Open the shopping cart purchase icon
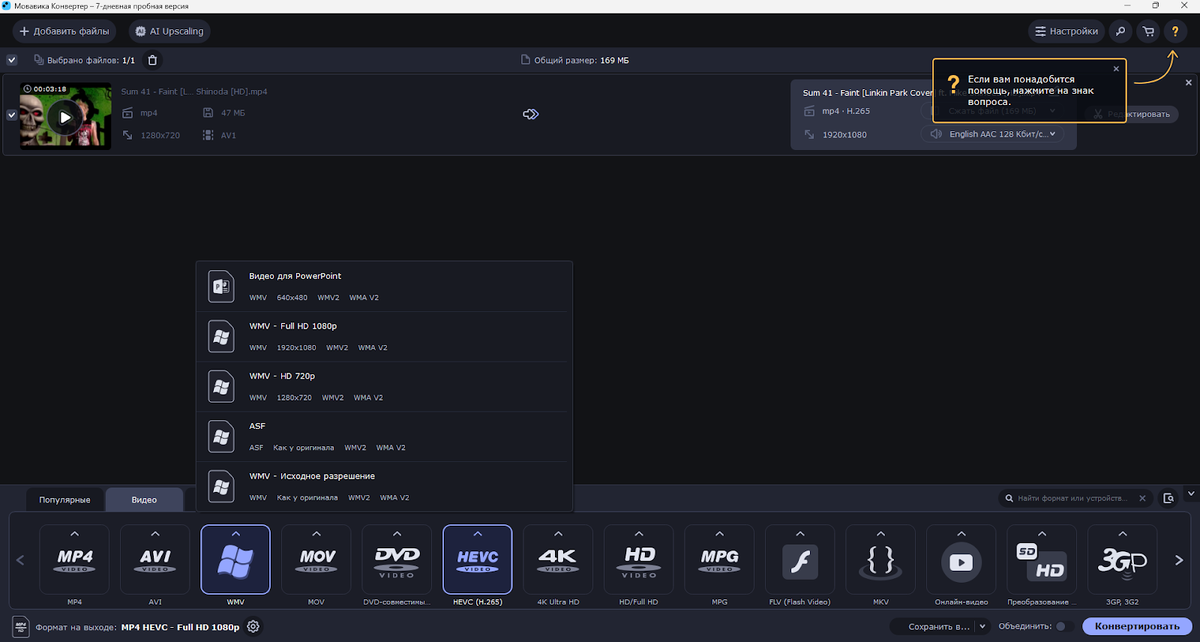This screenshot has height=642, width=1200. click(x=1148, y=31)
